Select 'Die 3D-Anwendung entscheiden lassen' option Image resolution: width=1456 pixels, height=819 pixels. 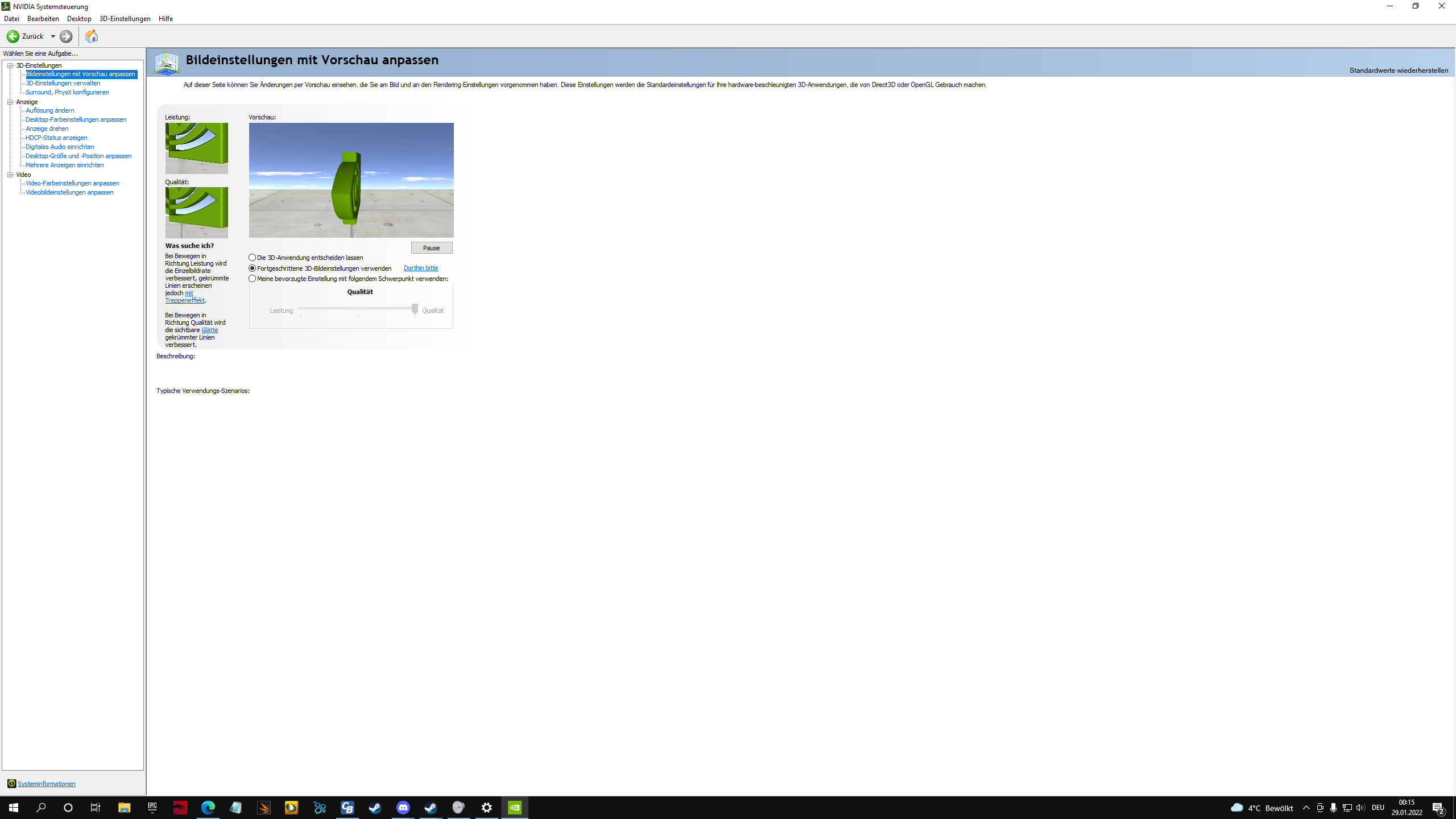[253, 258]
